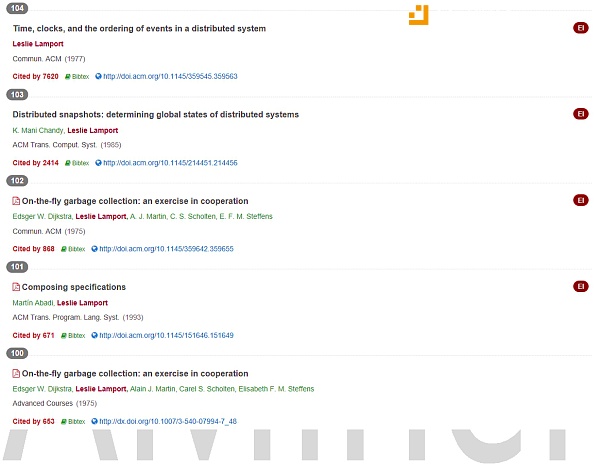Open the EI badge for Distributed snapshots paper
600x465 pixels.
[x=580, y=114]
